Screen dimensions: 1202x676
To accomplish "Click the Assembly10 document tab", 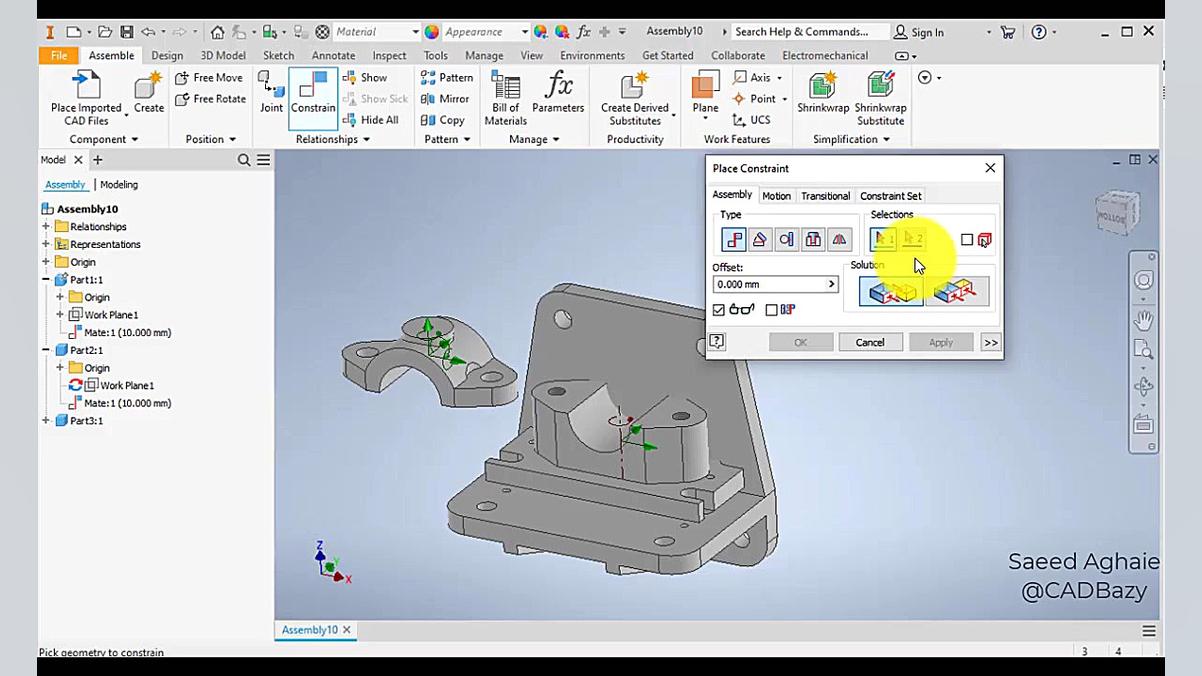I will [309, 630].
